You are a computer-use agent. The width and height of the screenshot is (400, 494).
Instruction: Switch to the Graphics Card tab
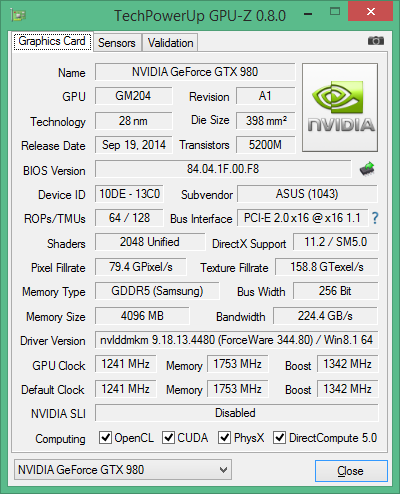pos(52,42)
